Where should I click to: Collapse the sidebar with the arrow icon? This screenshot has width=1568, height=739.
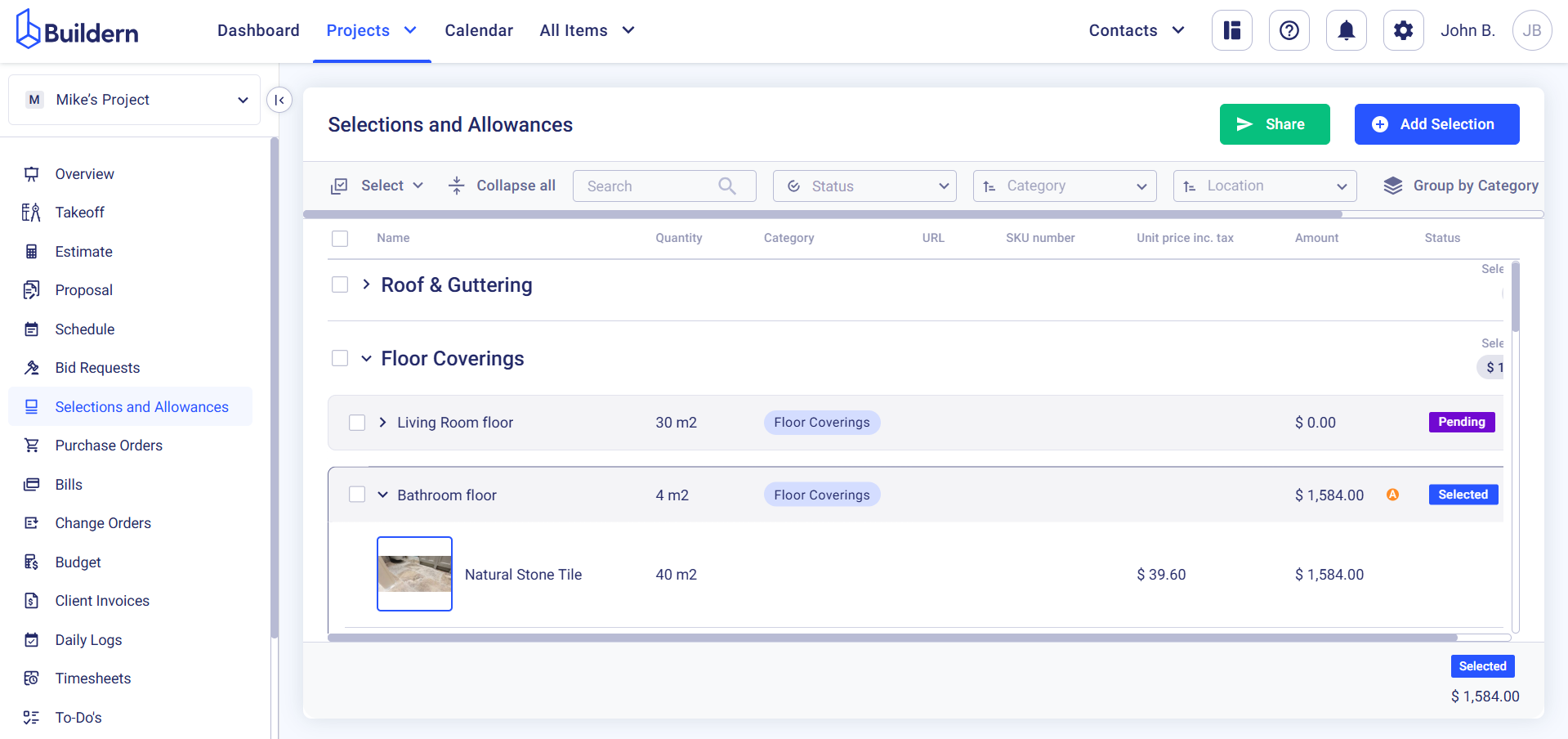[279, 100]
